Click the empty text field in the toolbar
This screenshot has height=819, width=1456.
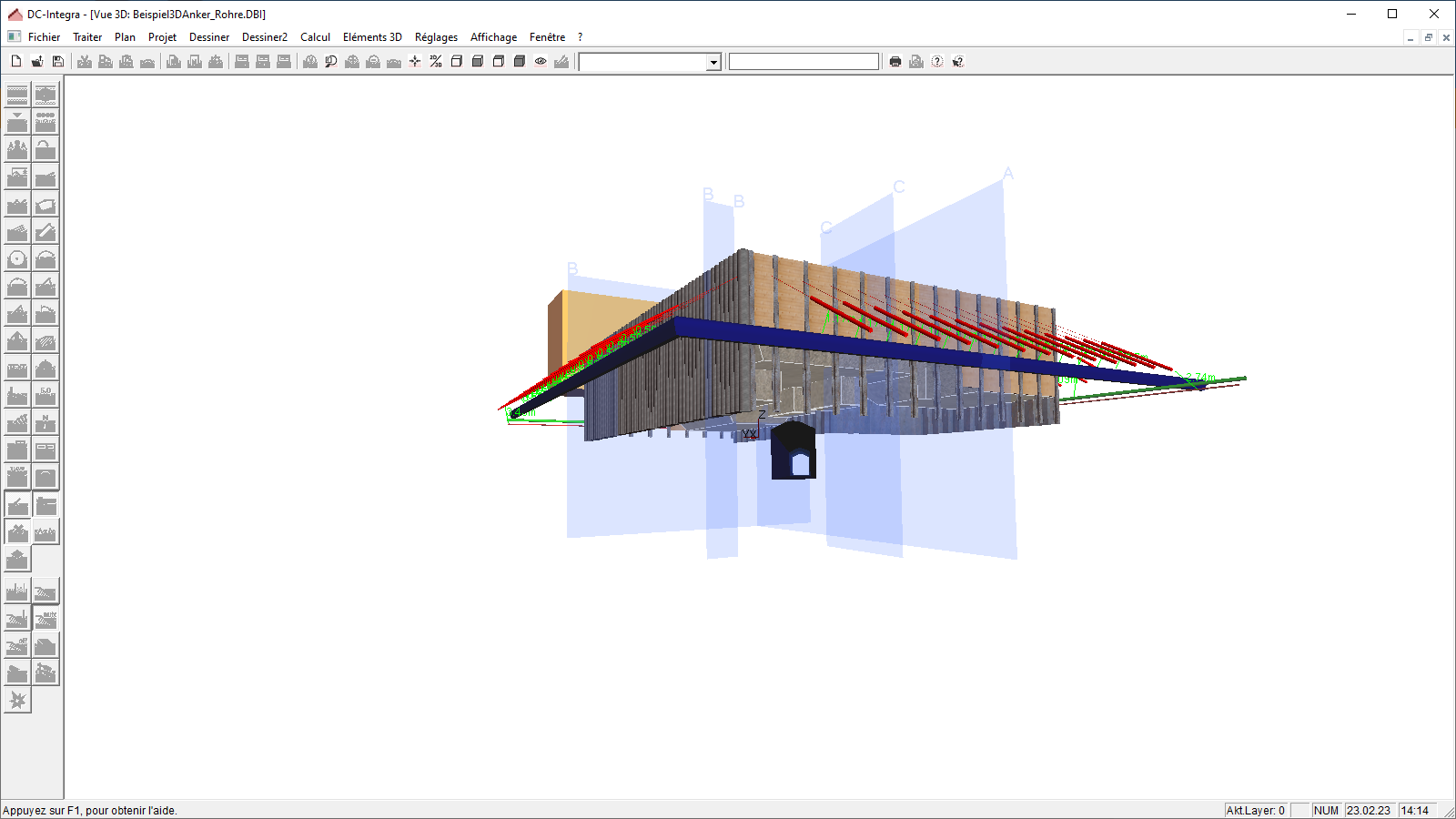[804, 61]
